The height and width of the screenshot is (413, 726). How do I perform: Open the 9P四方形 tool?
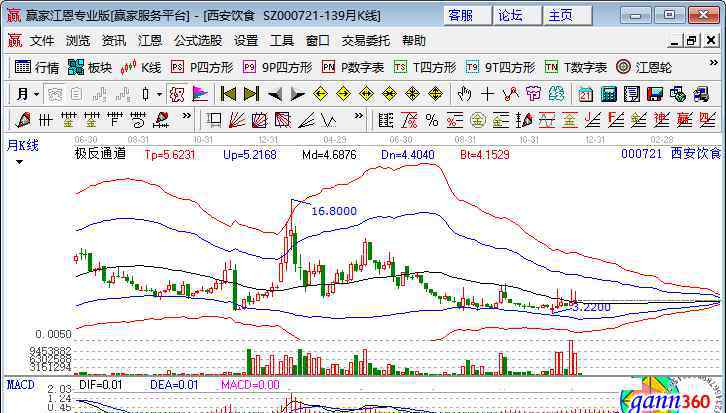[277, 68]
